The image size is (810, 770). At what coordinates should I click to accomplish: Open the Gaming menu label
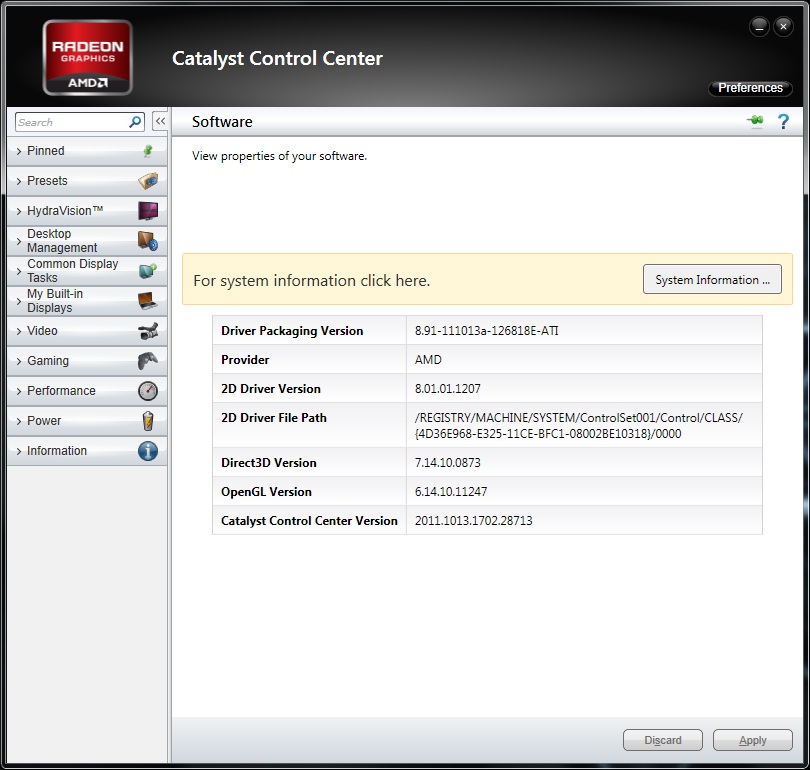point(48,360)
